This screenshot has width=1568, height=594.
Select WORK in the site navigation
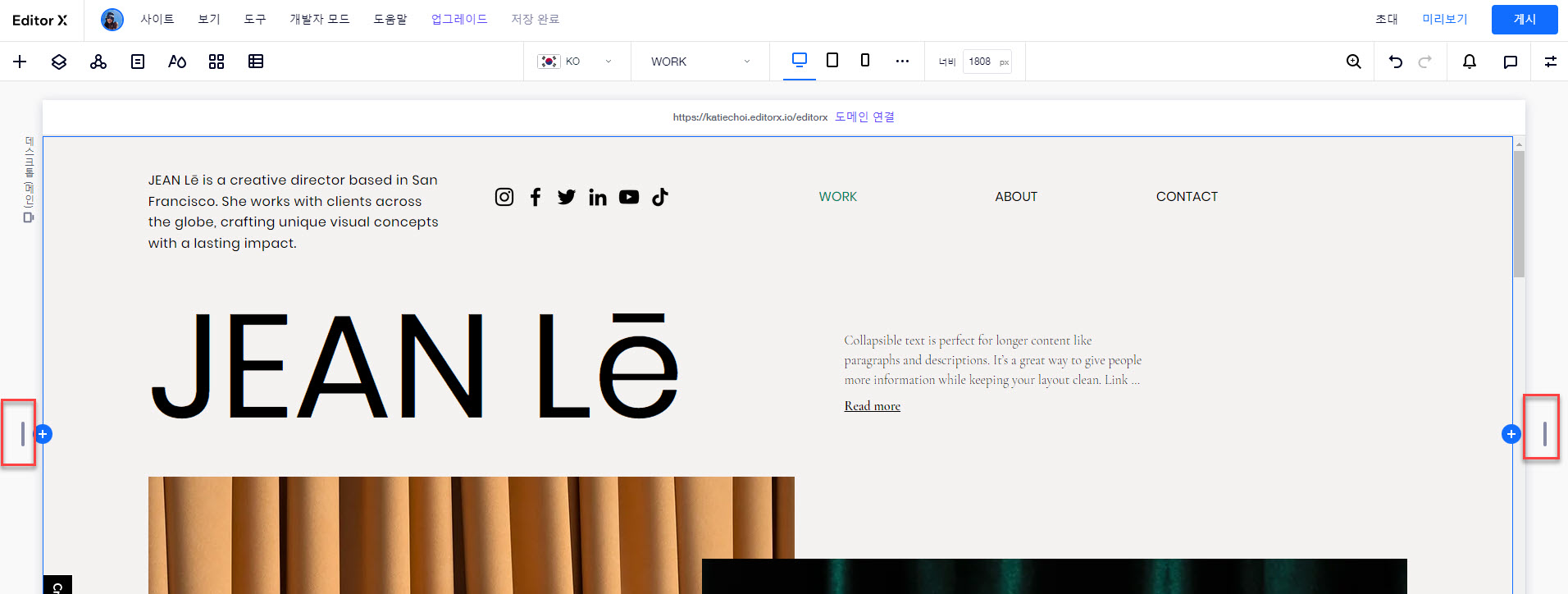[837, 197]
